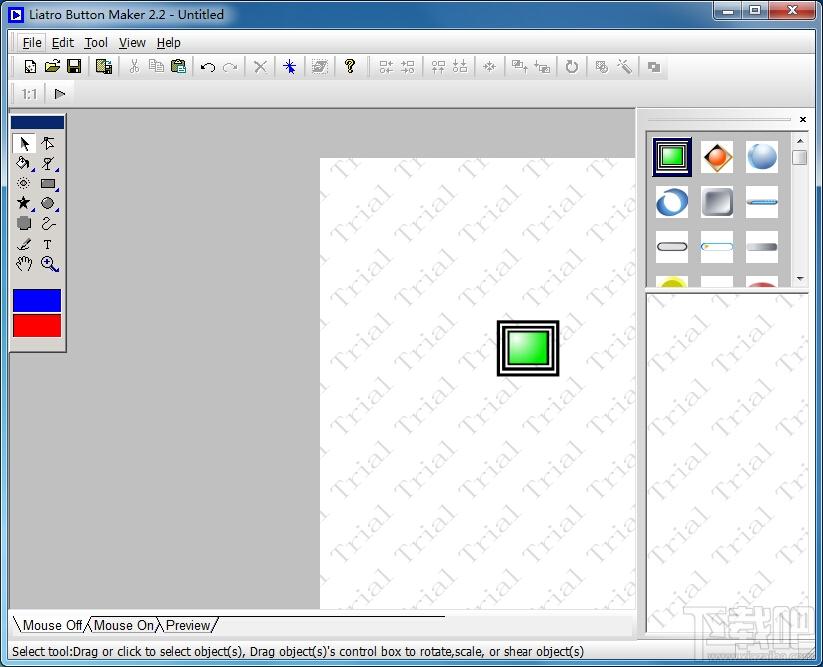Click the blue color swatch
Viewport: 823px width, 667px height.
coord(37,301)
